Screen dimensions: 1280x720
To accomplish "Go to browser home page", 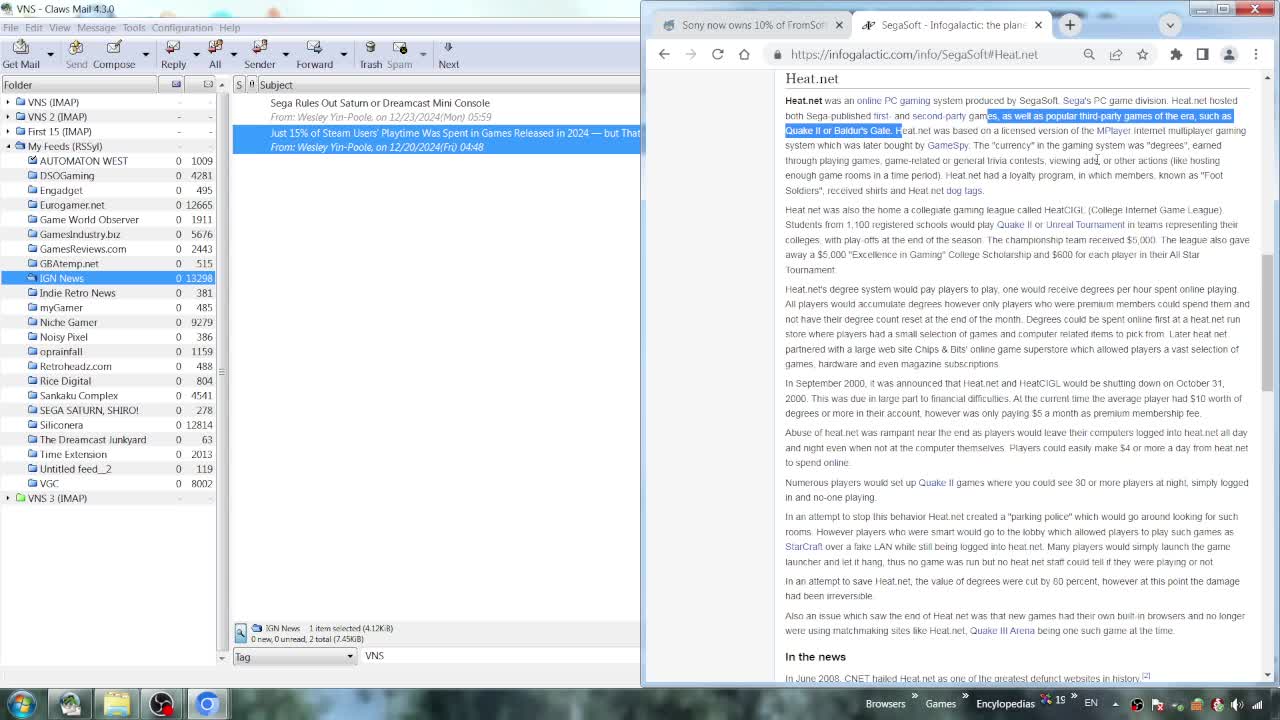I will coord(744,54).
